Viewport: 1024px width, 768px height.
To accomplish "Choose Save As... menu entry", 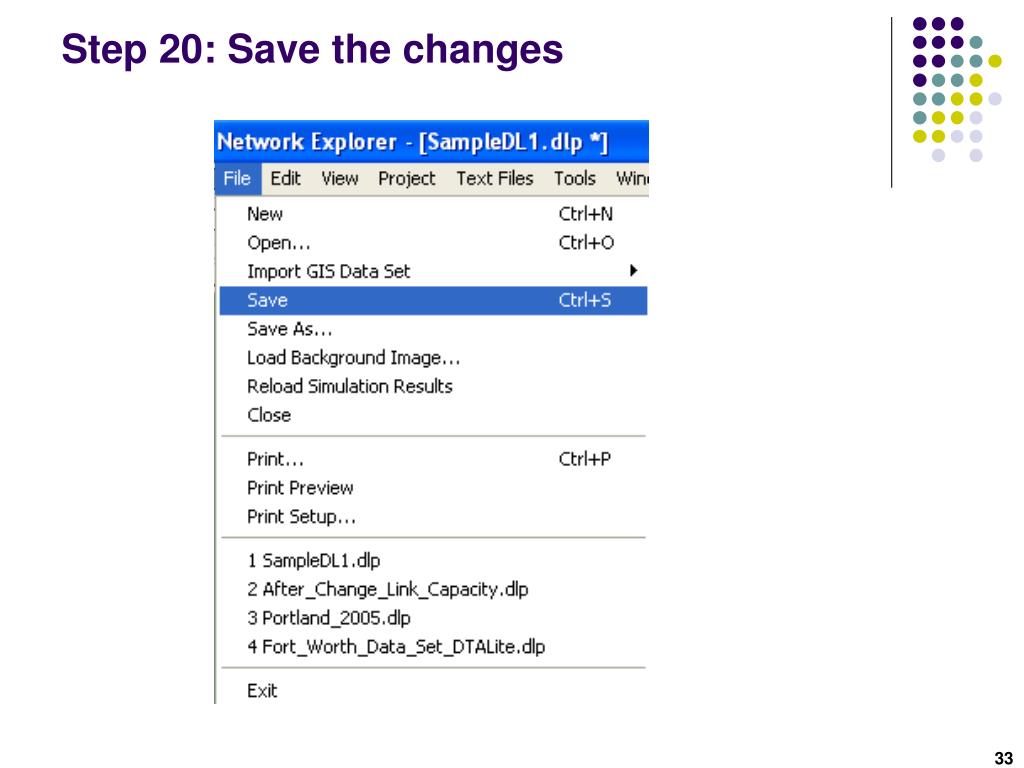I will [433, 329].
